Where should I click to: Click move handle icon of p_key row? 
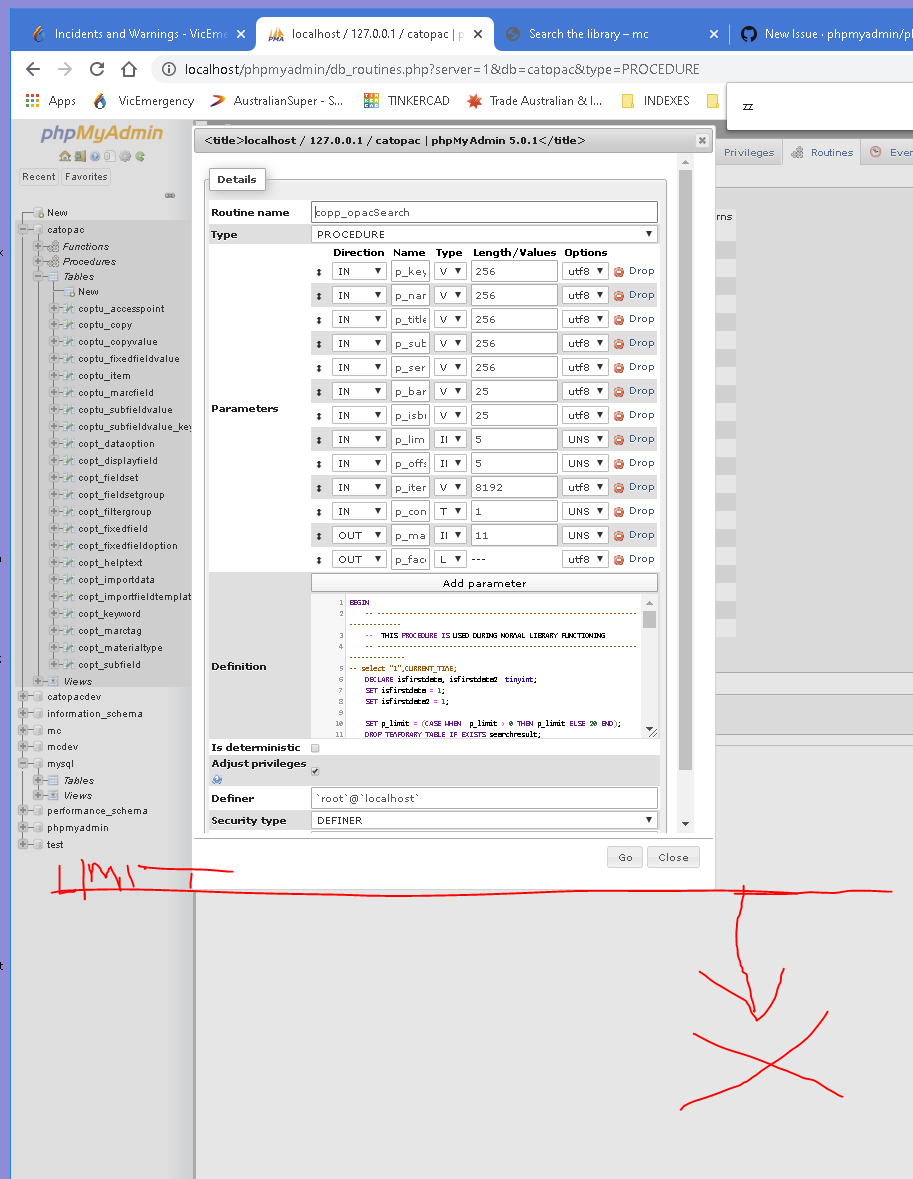pyautogui.click(x=319, y=272)
